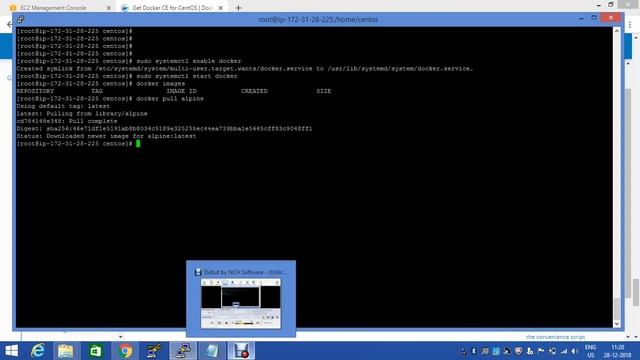Viewport: 640px width, 360px height.
Task: Click Debut by NCH Software preview thumbnail
Action: pyautogui.click(x=241, y=303)
